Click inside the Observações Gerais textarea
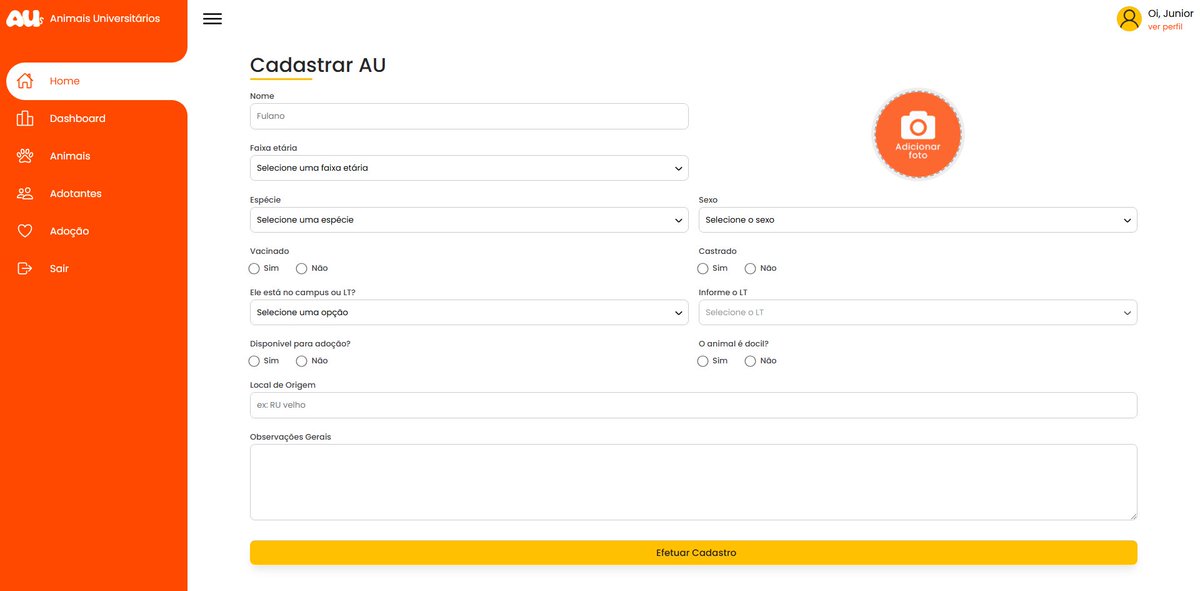This screenshot has height=591, width=1200. pyautogui.click(x=693, y=482)
